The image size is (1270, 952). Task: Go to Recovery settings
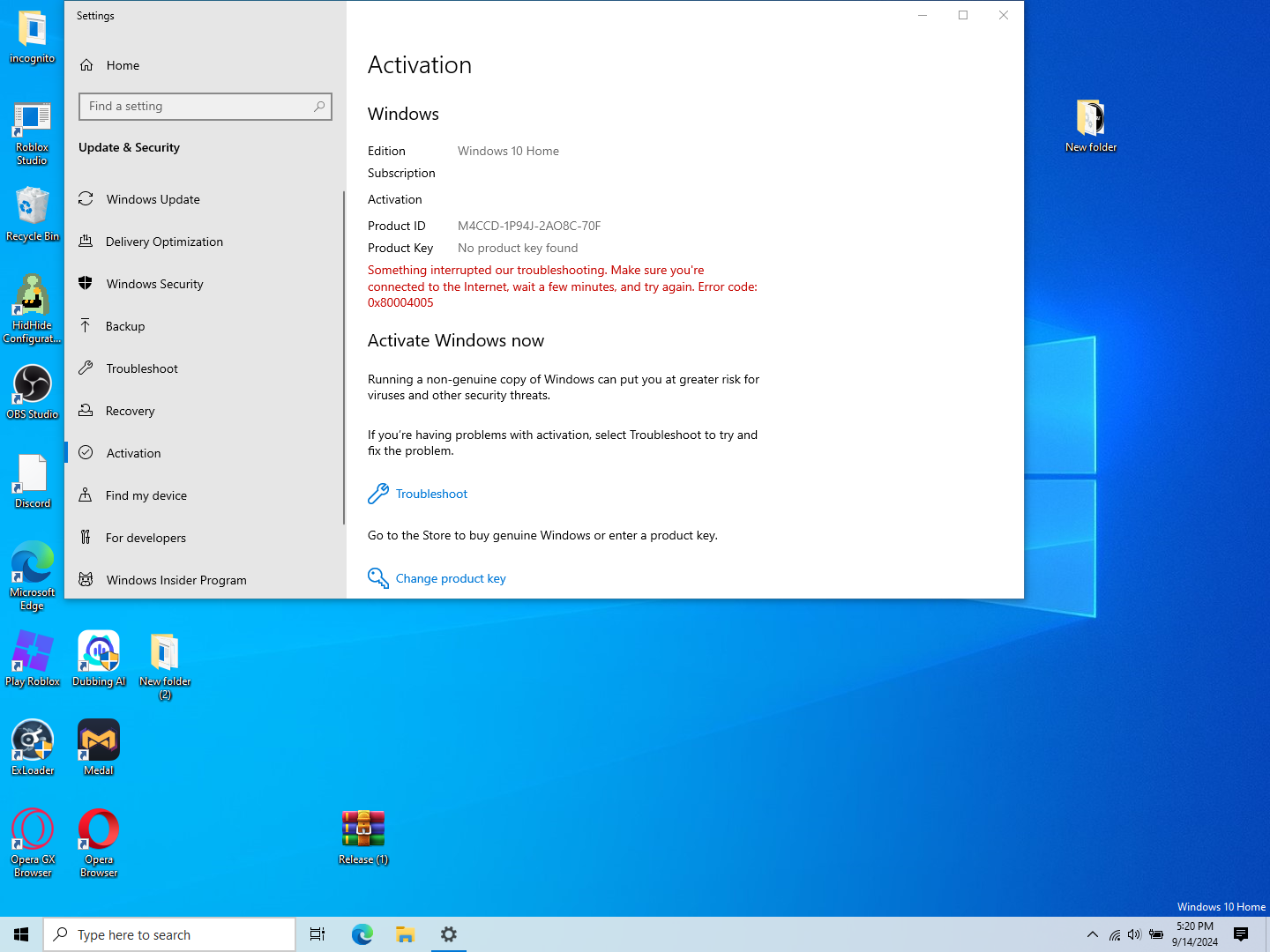point(130,411)
